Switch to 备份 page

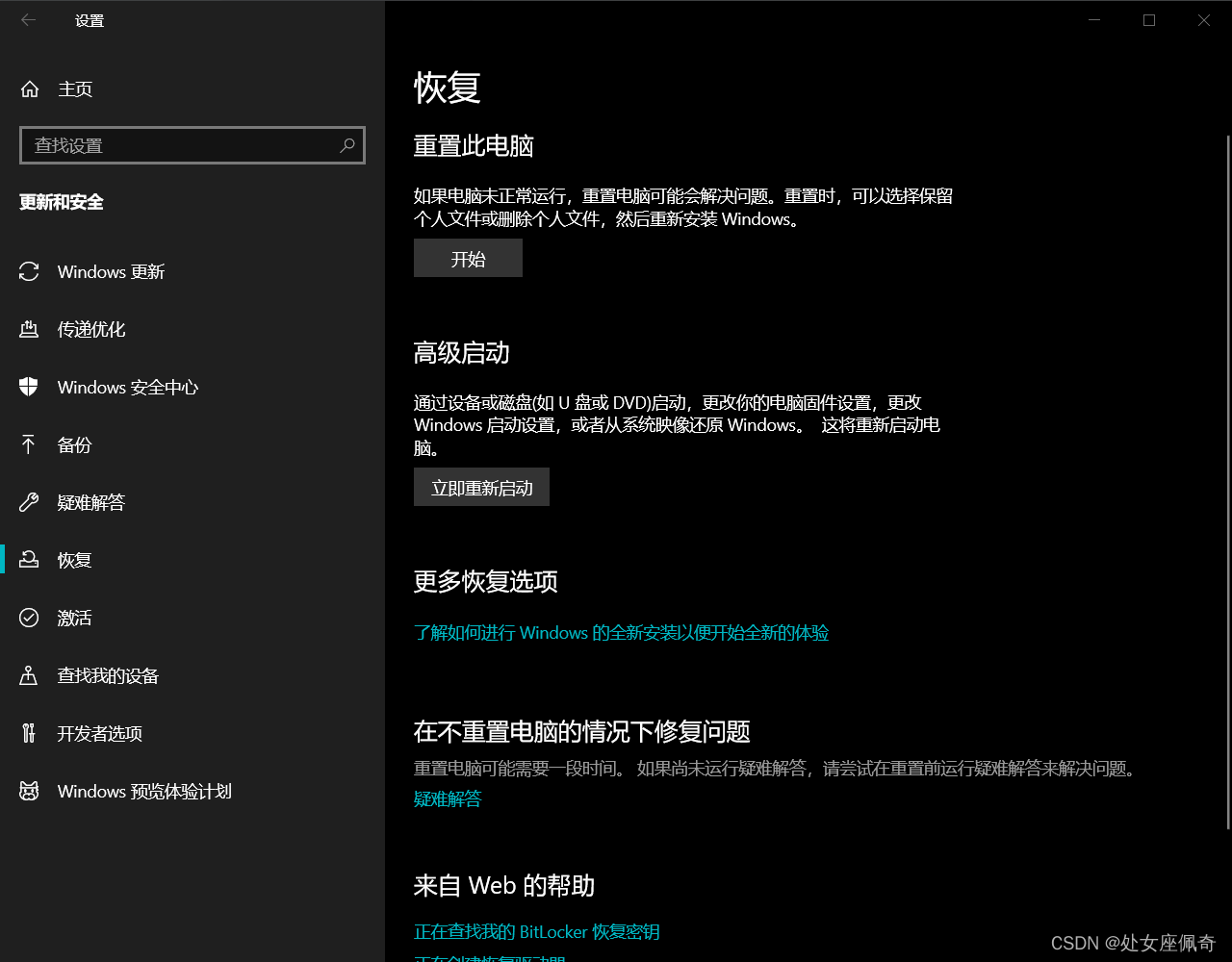pos(192,445)
